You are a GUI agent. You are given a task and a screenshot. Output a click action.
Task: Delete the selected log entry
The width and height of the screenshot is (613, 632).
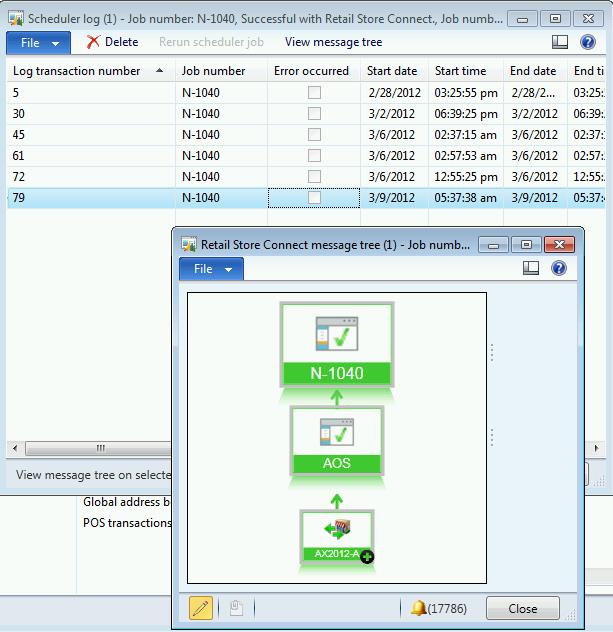(x=112, y=42)
